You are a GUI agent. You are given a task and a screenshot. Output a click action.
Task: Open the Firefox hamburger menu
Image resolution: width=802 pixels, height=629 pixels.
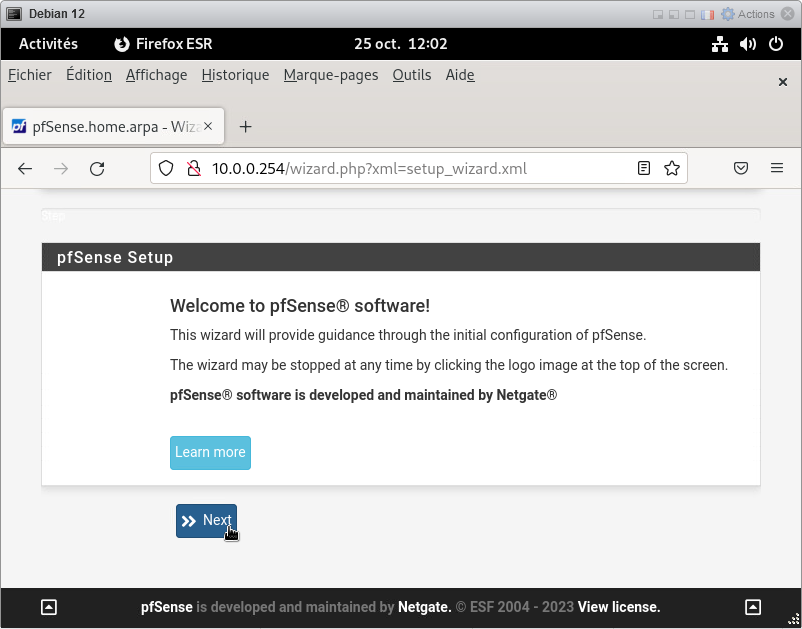click(776, 168)
